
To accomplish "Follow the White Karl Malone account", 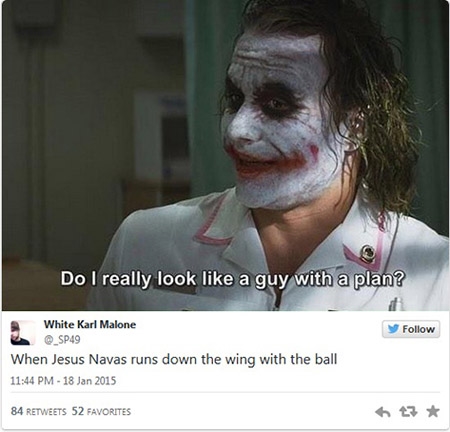I will tap(411, 329).
